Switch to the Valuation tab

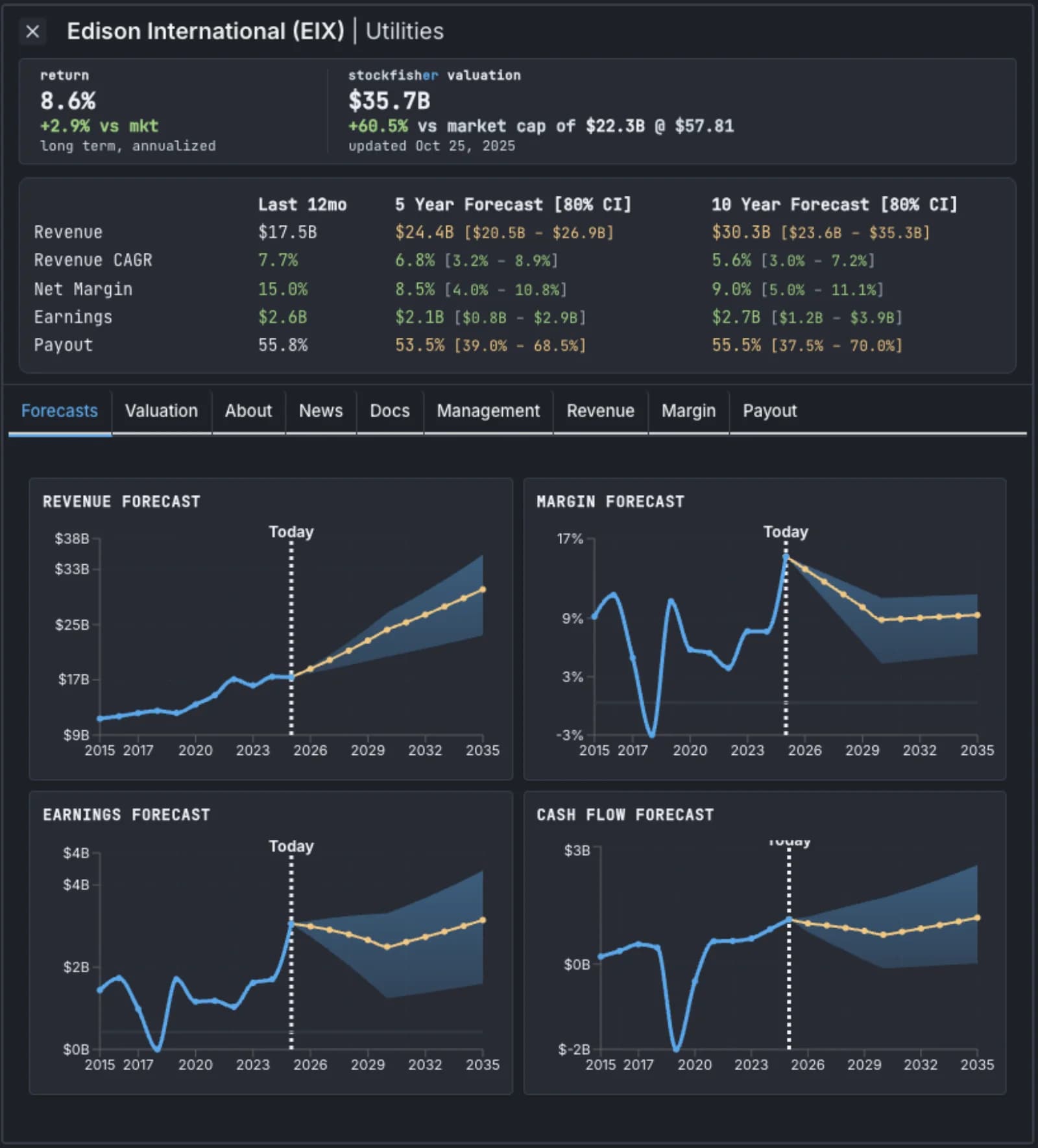(161, 411)
